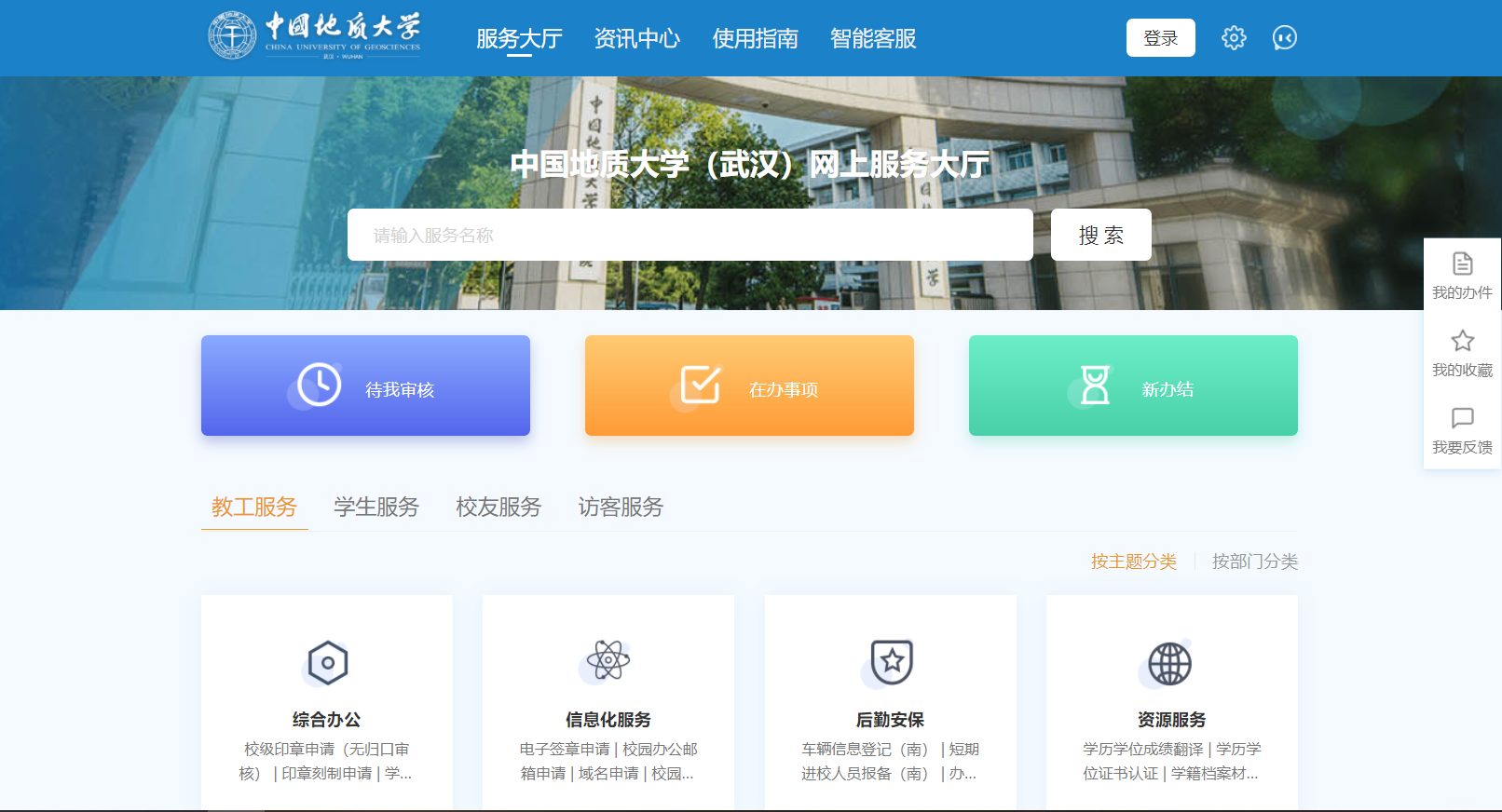Click the 我的收藏 star icon
1502x812 pixels.
pos(1462,341)
